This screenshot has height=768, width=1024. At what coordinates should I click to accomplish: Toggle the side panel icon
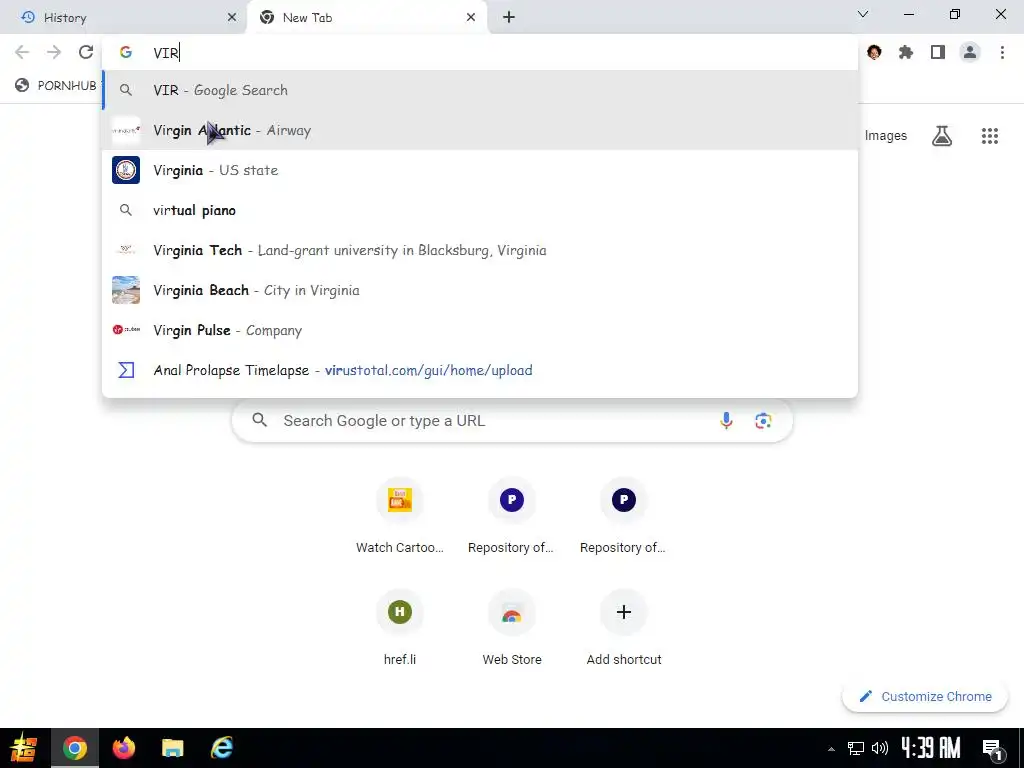[x=938, y=52]
